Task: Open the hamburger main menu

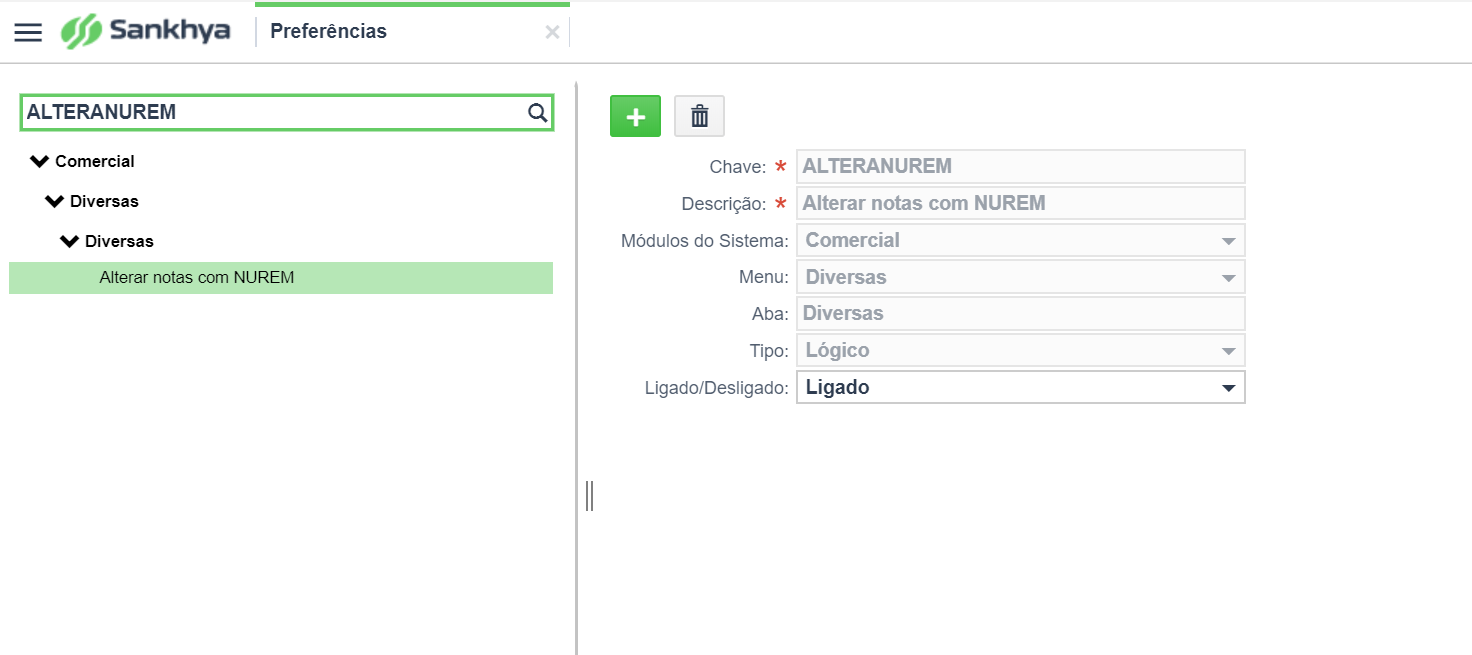Action: (x=28, y=32)
